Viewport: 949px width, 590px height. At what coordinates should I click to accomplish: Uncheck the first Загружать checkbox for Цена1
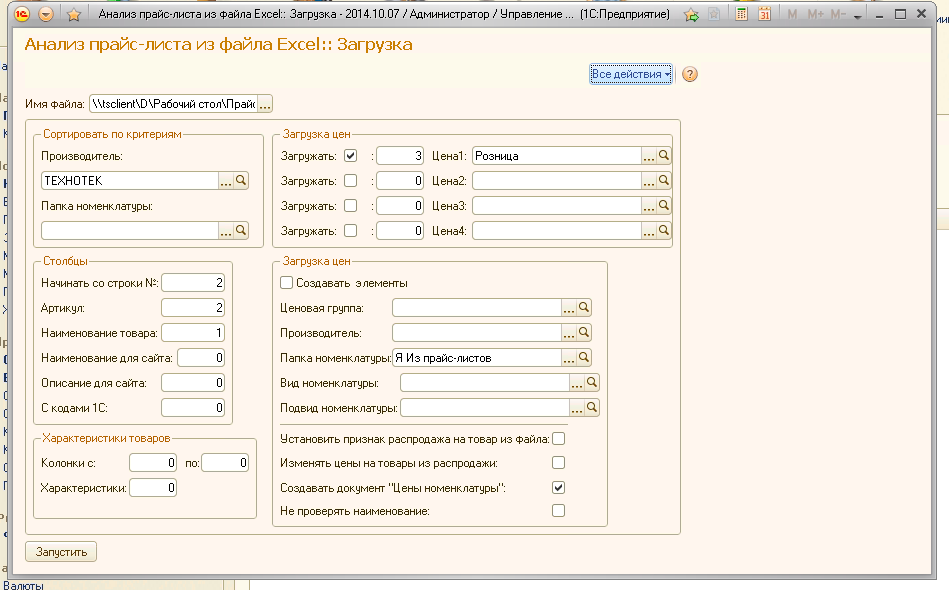click(350, 156)
